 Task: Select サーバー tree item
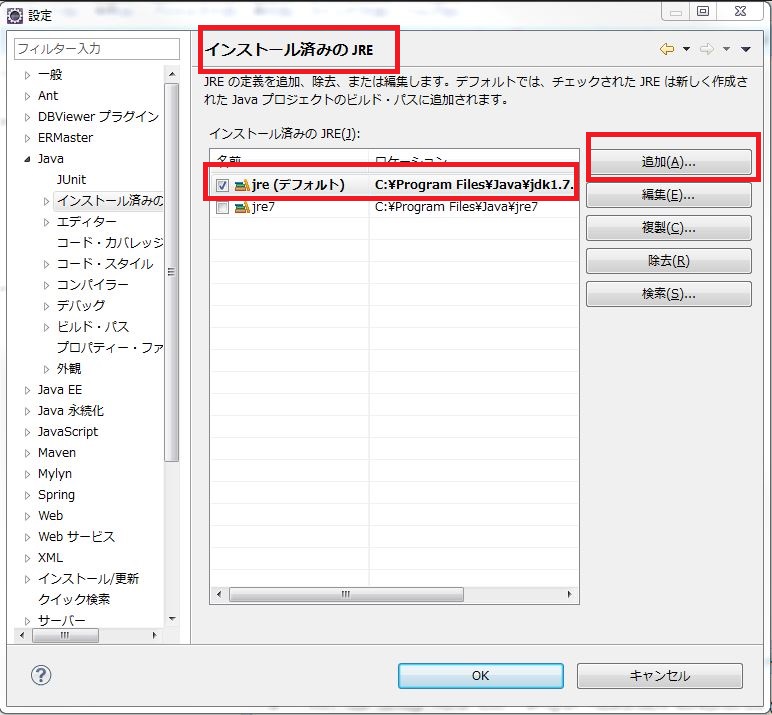pos(62,620)
